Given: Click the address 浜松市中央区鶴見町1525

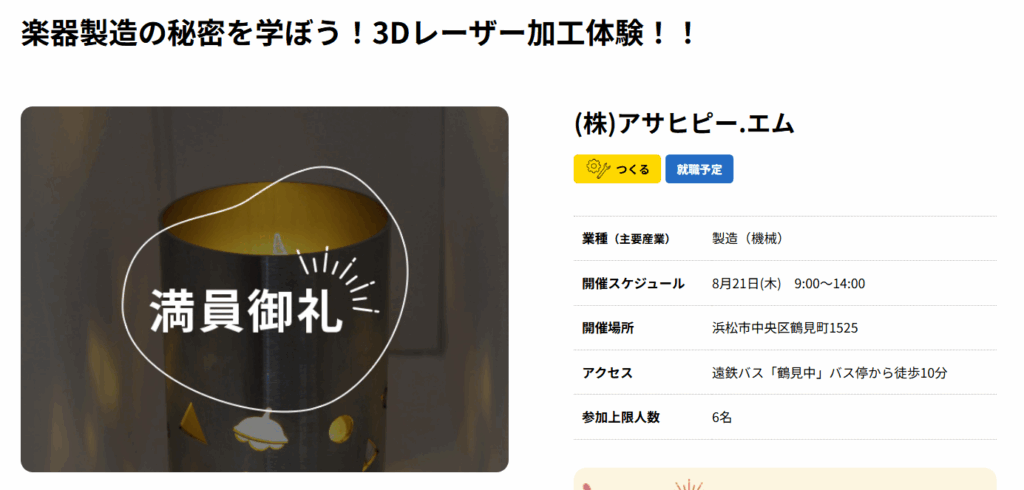Looking at the screenshot, I should [x=785, y=328].
